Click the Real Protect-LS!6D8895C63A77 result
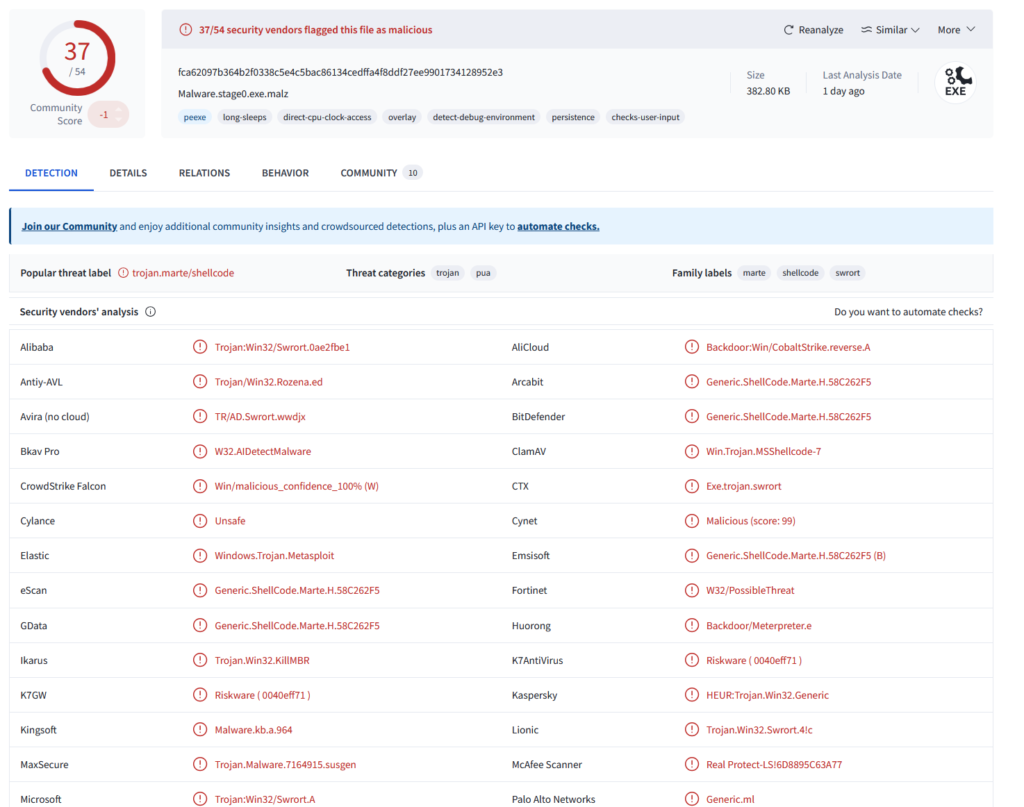The height and width of the screenshot is (807, 1024). 773,765
